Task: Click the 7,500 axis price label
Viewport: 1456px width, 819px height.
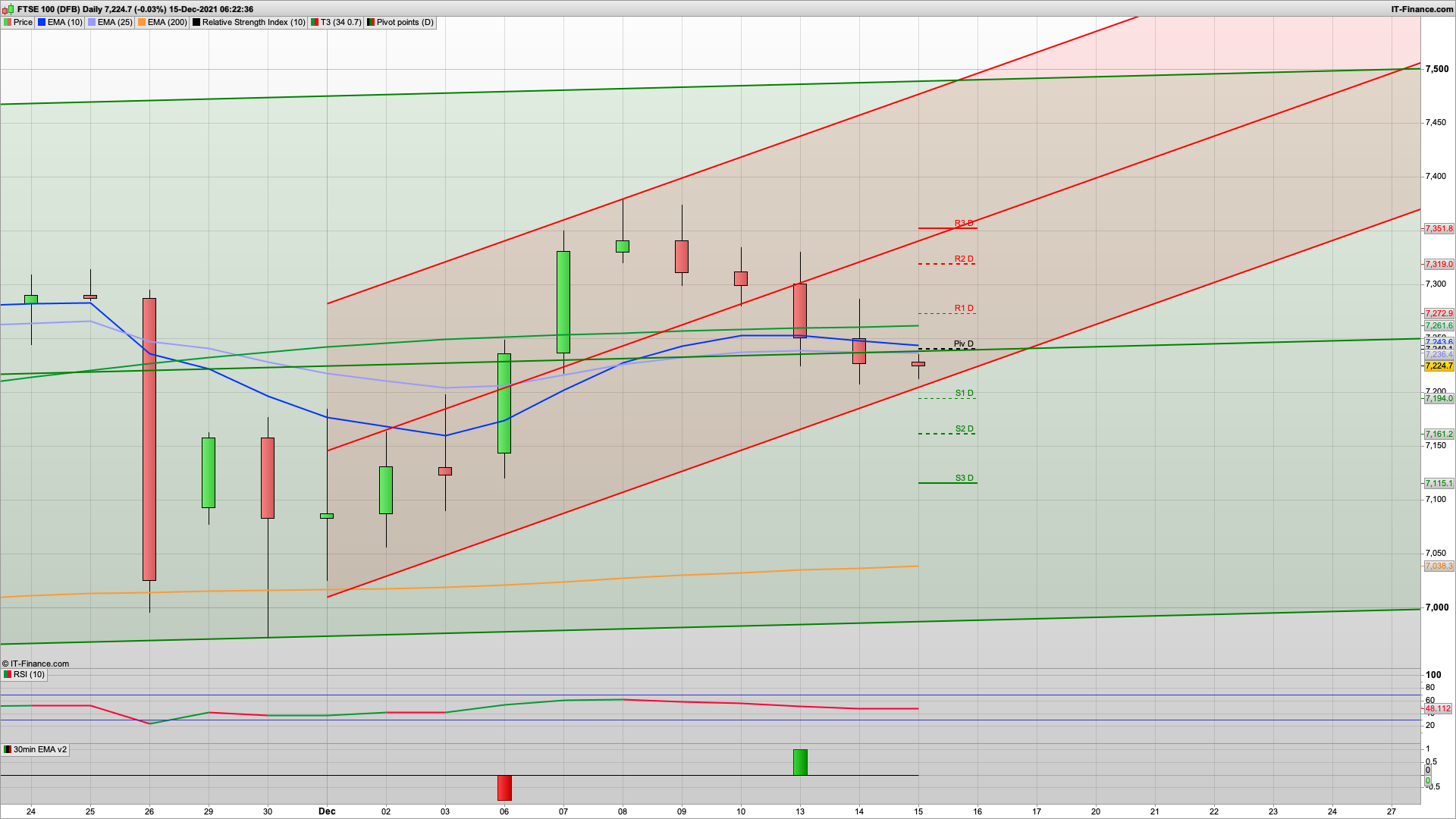Action: tap(1436, 68)
